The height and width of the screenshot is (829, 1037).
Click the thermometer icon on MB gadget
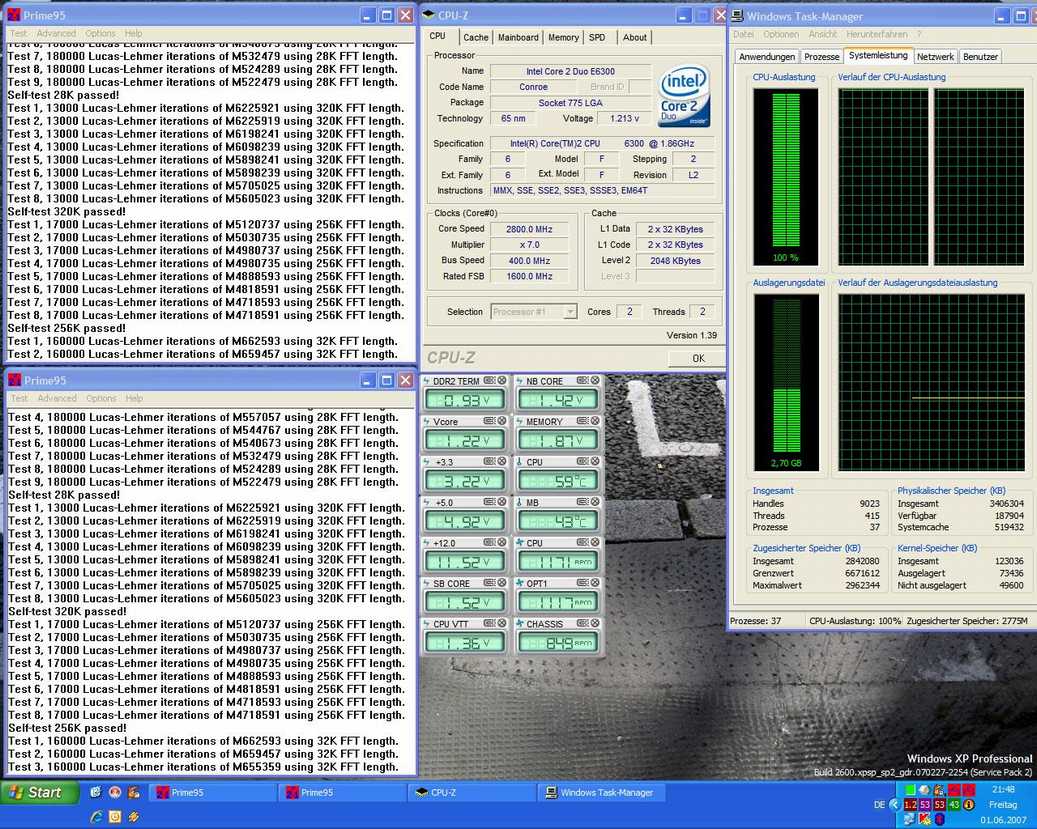point(520,502)
